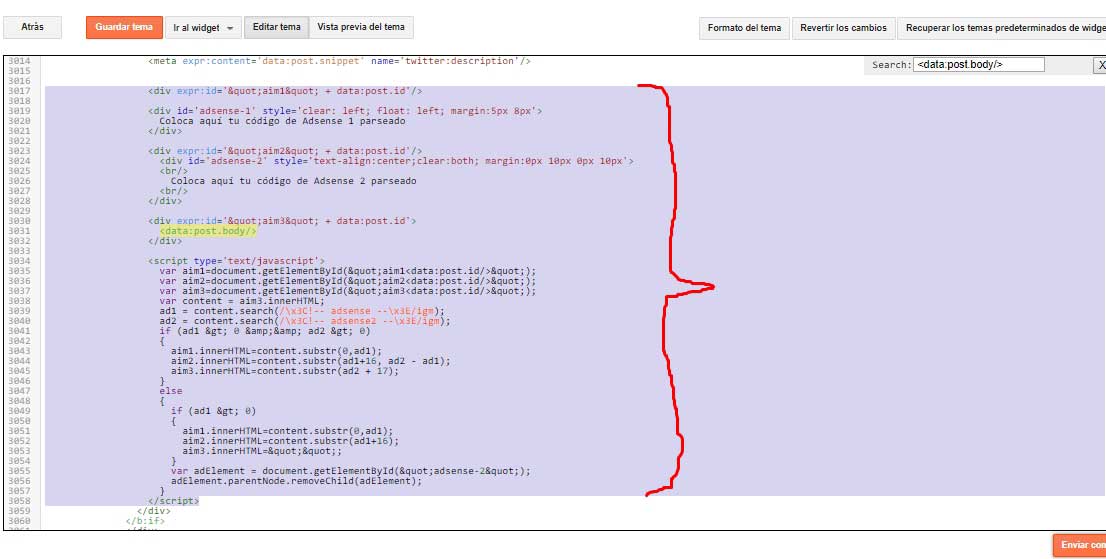Click line number 3017 in gutter

(x=20, y=91)
